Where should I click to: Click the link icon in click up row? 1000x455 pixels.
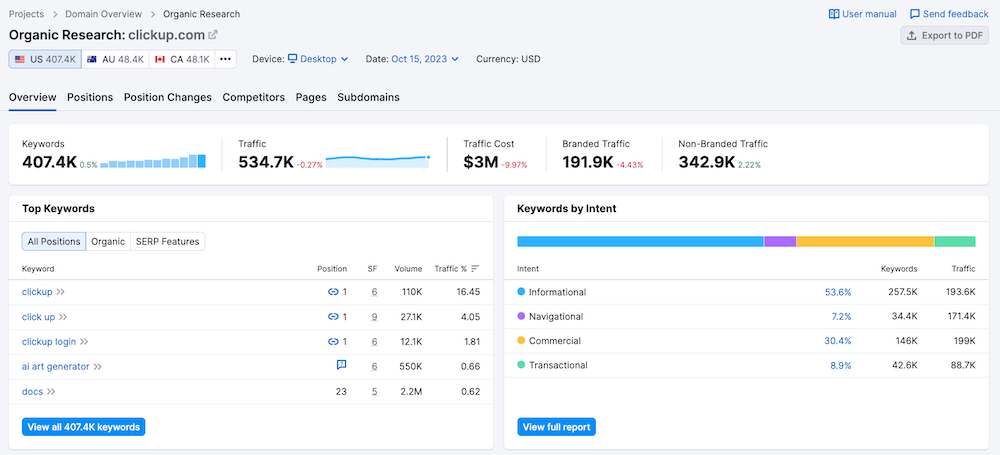[332, 317]
